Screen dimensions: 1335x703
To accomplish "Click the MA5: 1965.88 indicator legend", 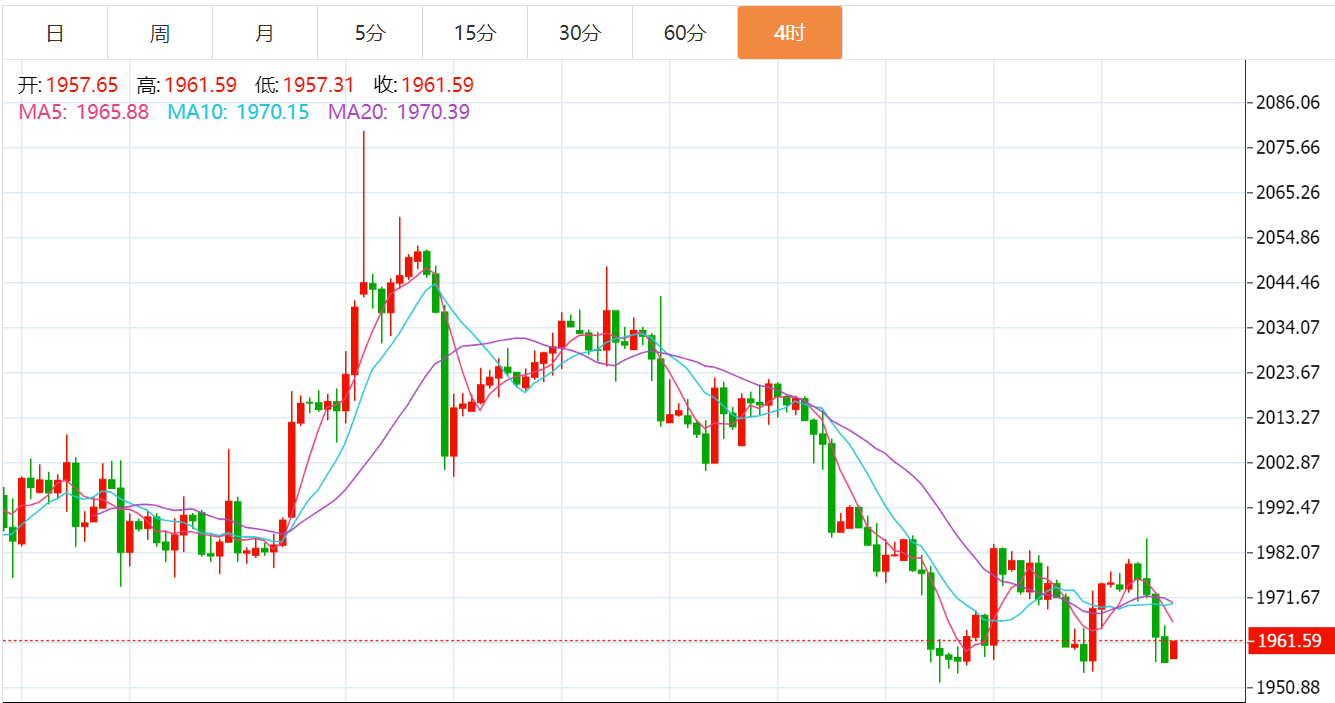I will pos(84,112).
